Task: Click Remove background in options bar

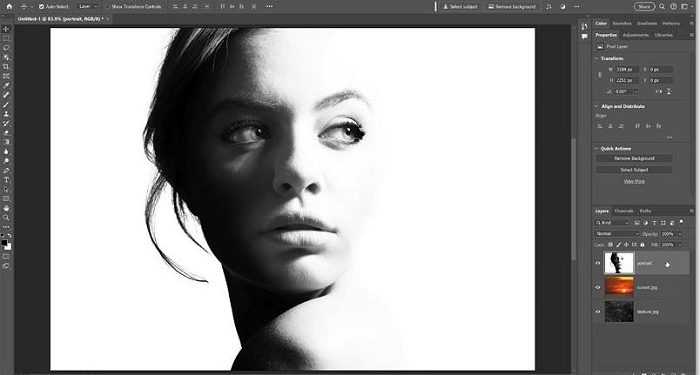Action: (512, 7)
